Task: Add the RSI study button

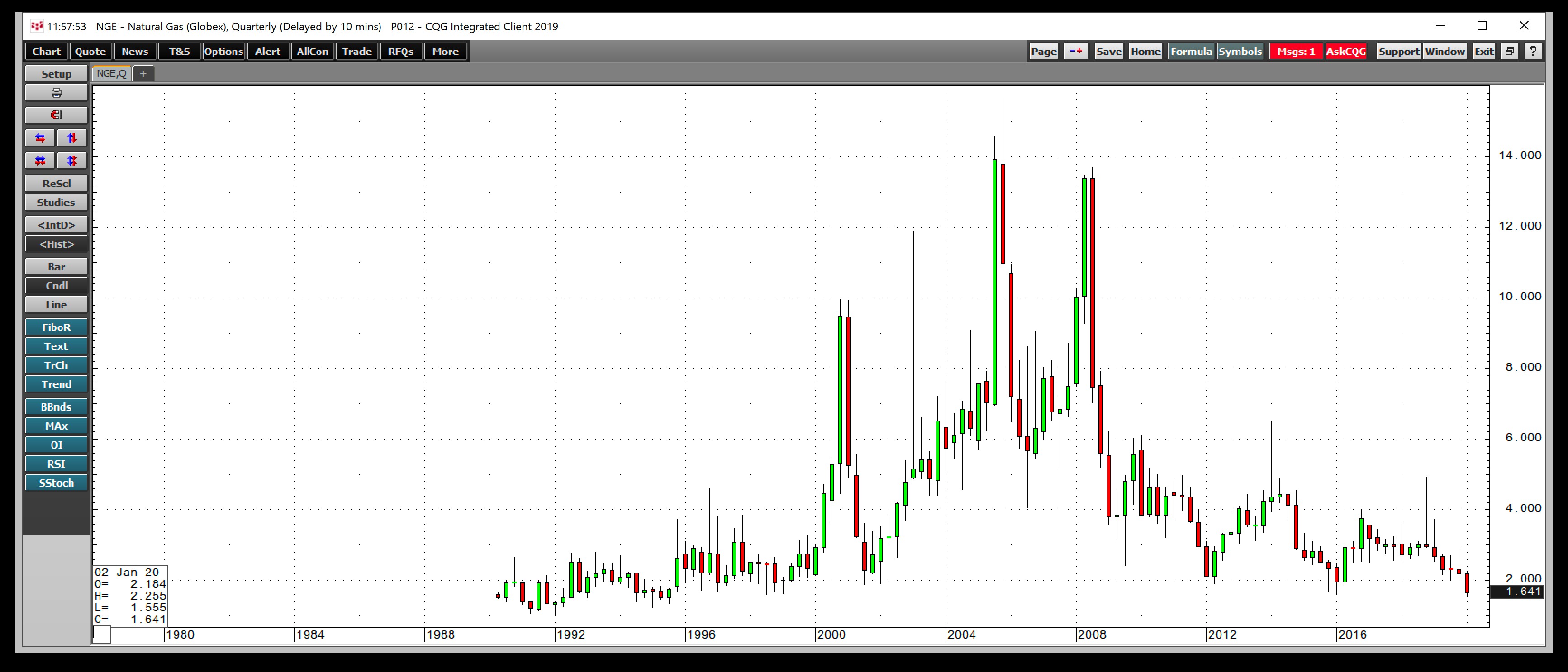Action: (x=56, y=464)
